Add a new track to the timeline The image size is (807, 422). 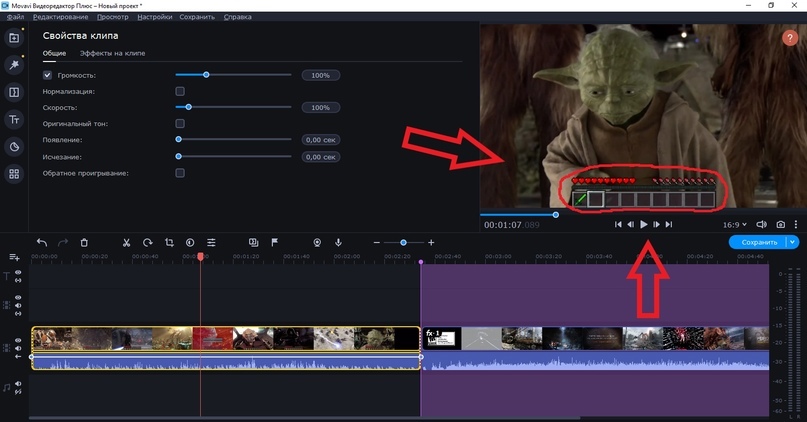click(14, 257)
